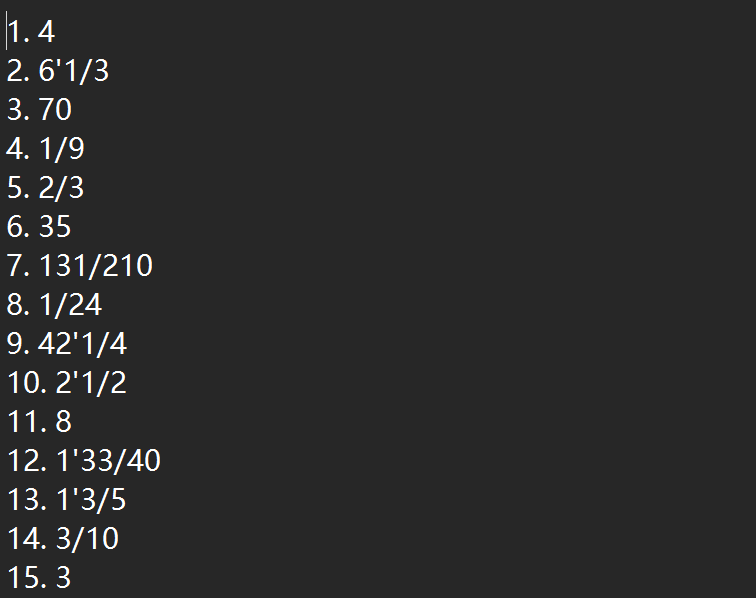Click the value 2'1/2 on line 10
The height and width of the screenshot is (598, 756).
(91, 383)
